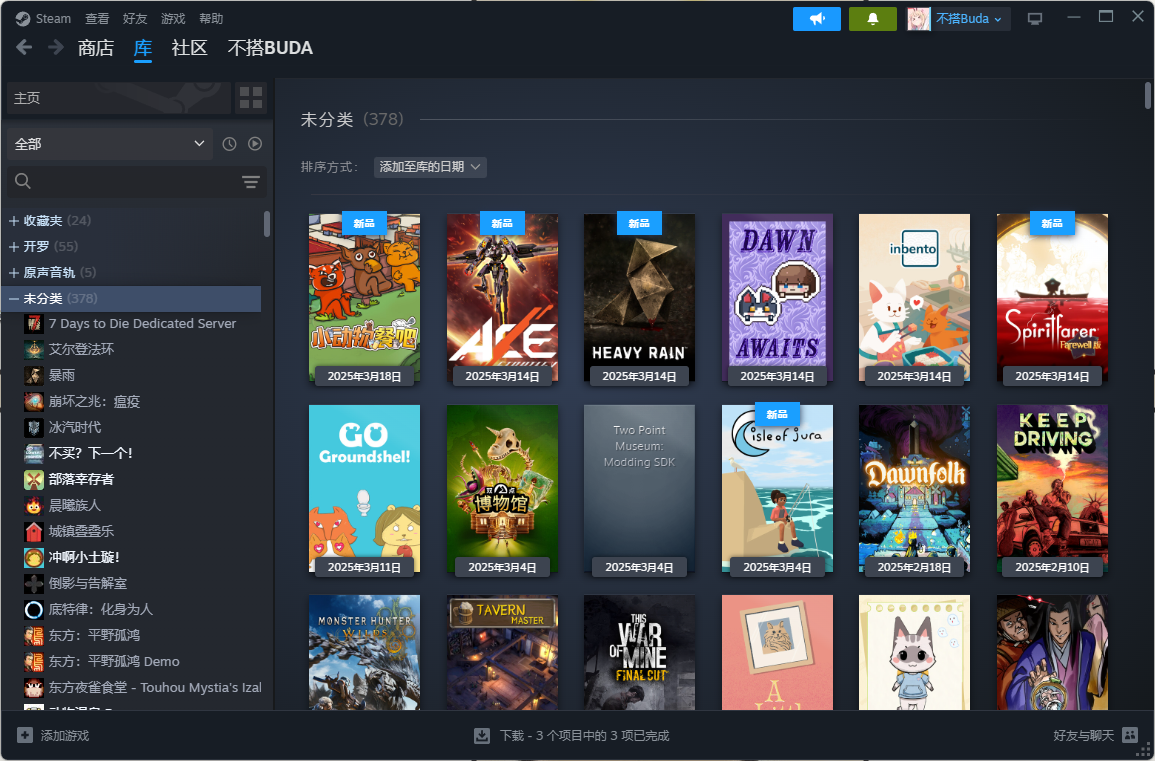This screenshot has height=761, width=1155.
Task: Click the 倒影与告解室 game icon
Action: [34, 583]
